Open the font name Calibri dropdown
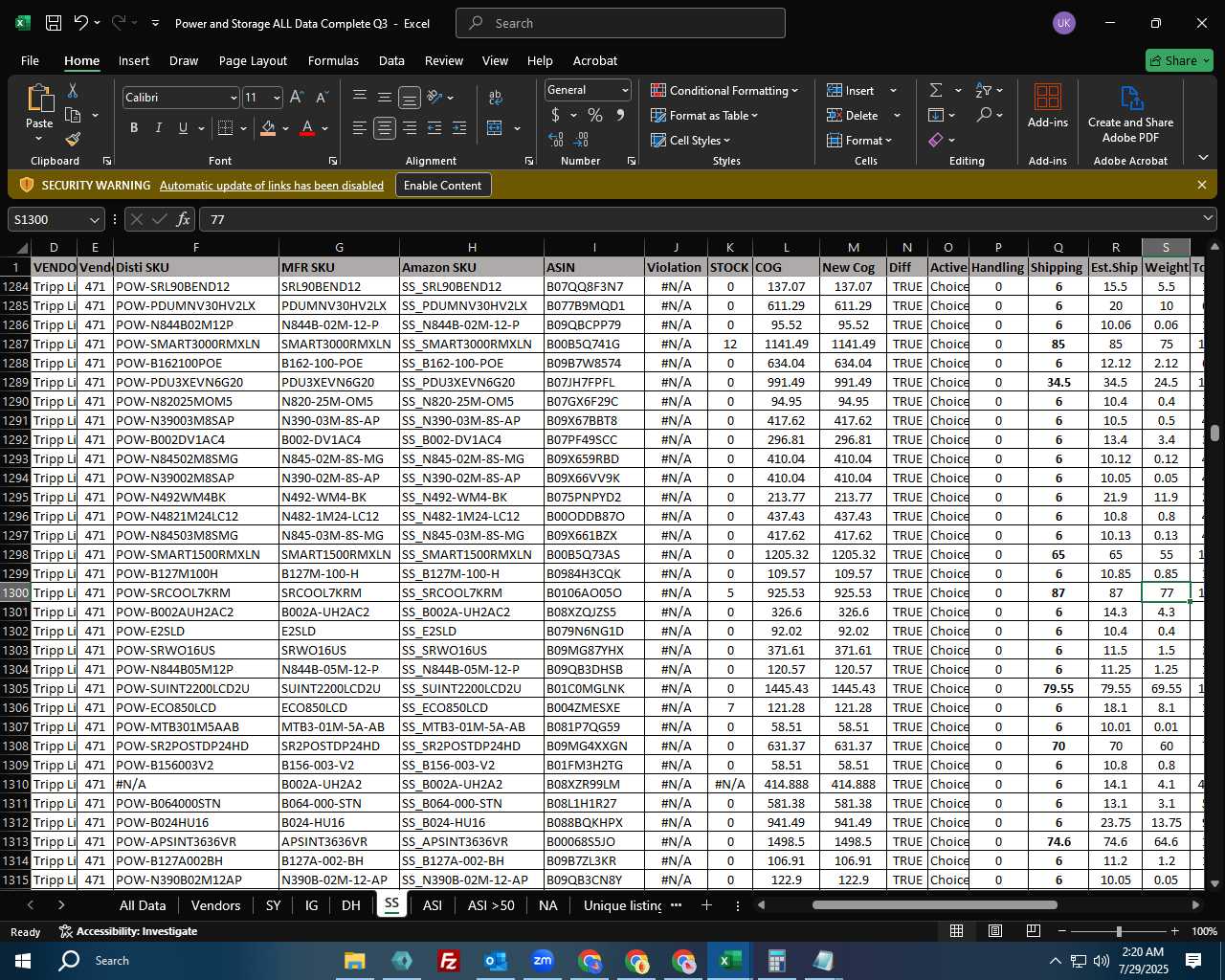Image resolution: width=1225 pixels, height=980 pixels. point(234,98)
